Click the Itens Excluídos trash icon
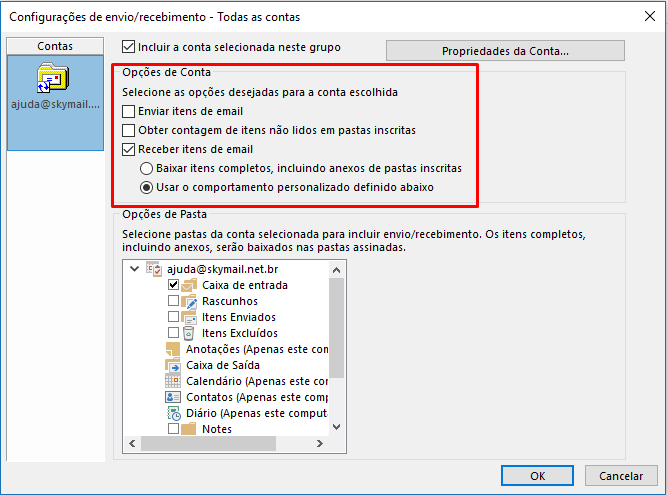Image resolution: width=668 pixels, height=495 pixels. (x=188, y=333)
